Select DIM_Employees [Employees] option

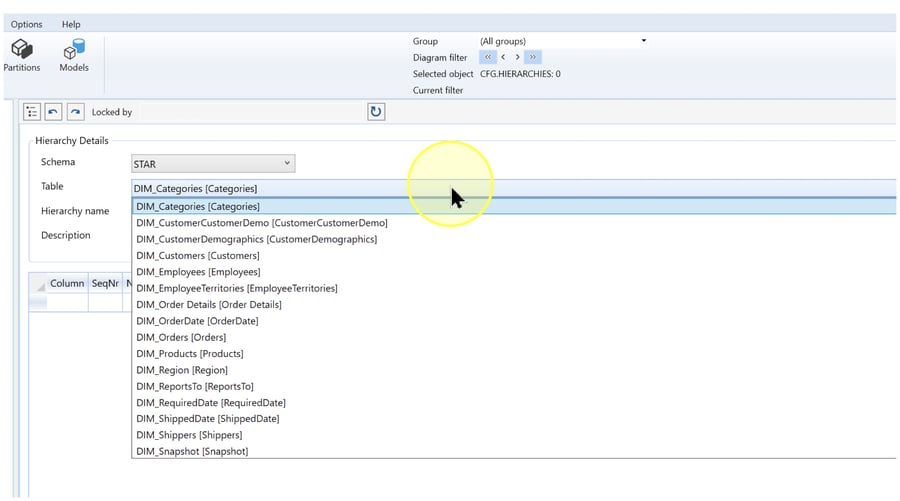pos(514,271)
